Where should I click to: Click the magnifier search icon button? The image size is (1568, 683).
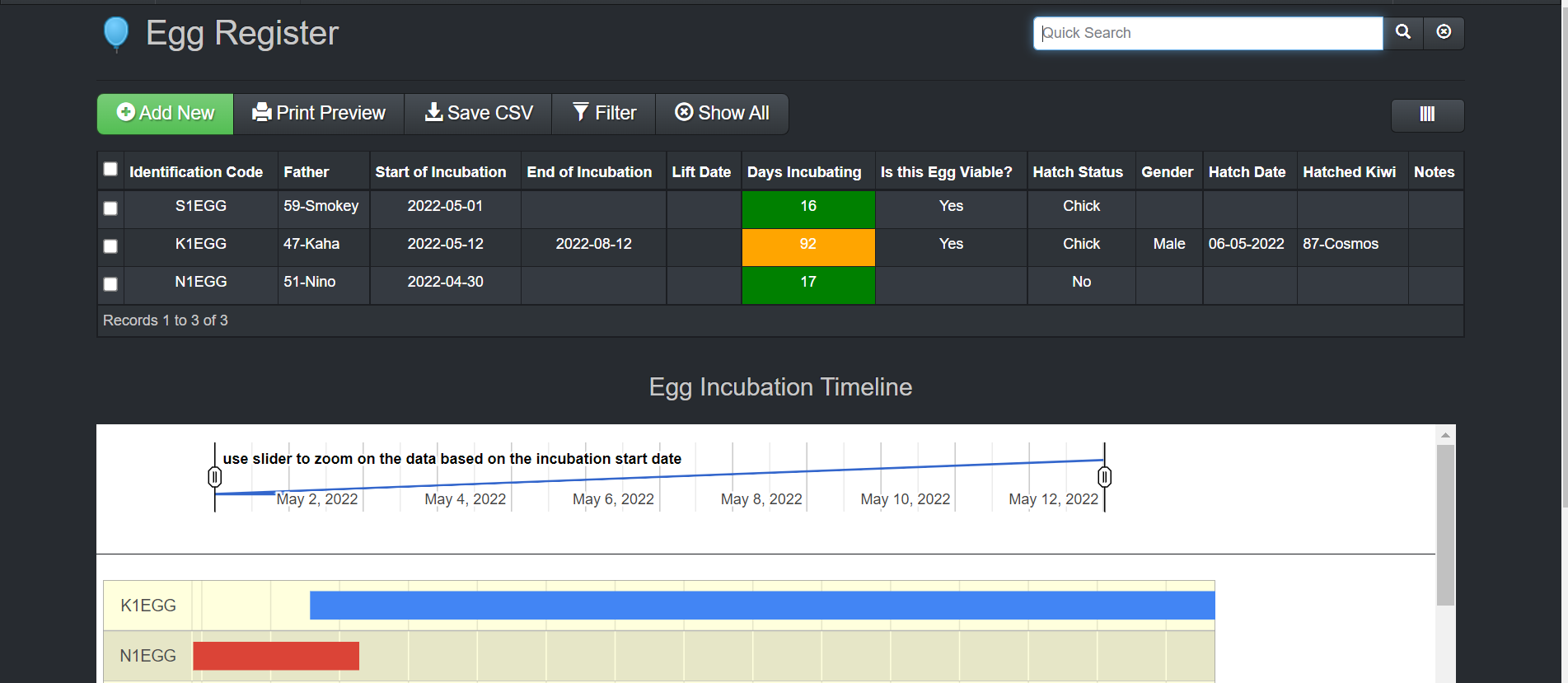pos(1403,33)
